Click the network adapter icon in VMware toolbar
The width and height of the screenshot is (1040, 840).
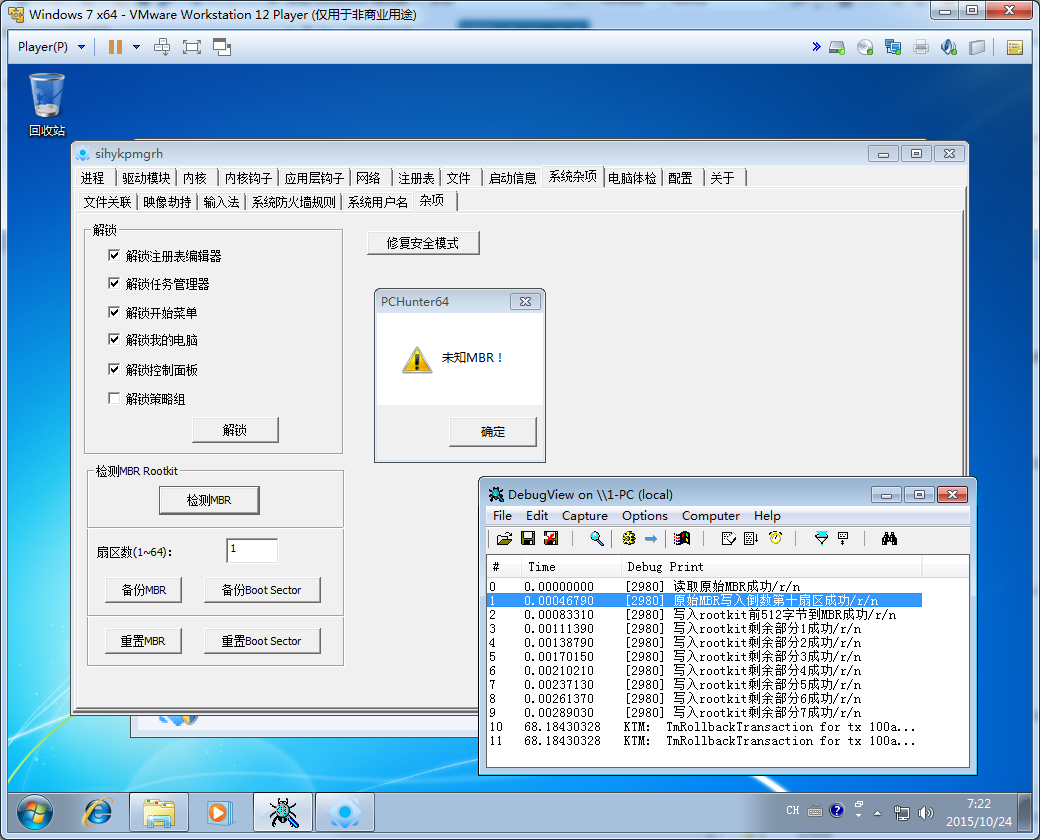point(893,47)
